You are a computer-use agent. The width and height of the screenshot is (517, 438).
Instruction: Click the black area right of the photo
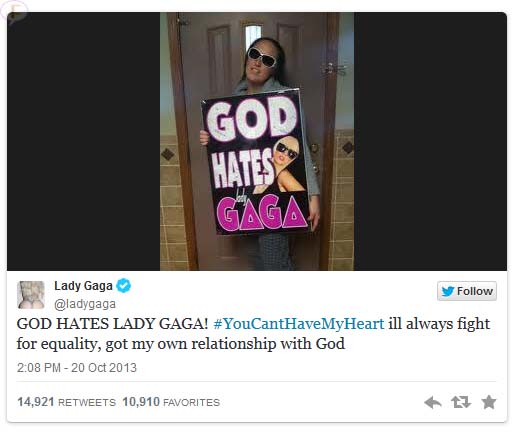coord(430,141)
